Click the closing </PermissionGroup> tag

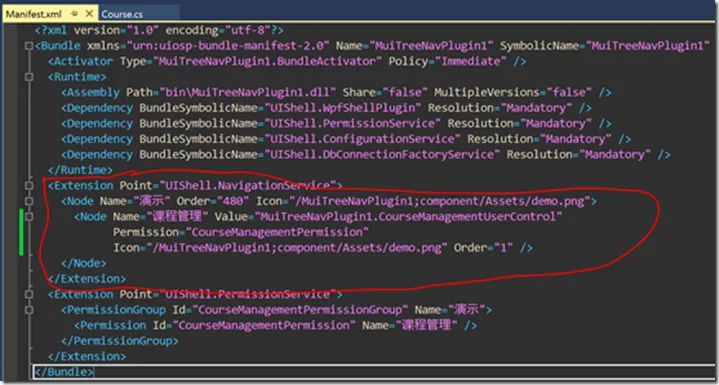pos(120,341)
